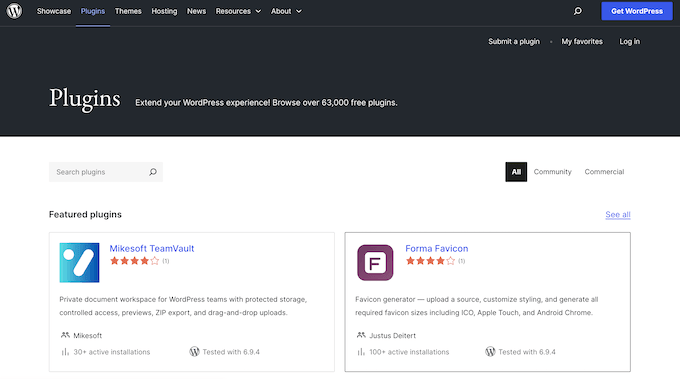
Task: Select the All filter tab
Action: click(x=516, y=172)
